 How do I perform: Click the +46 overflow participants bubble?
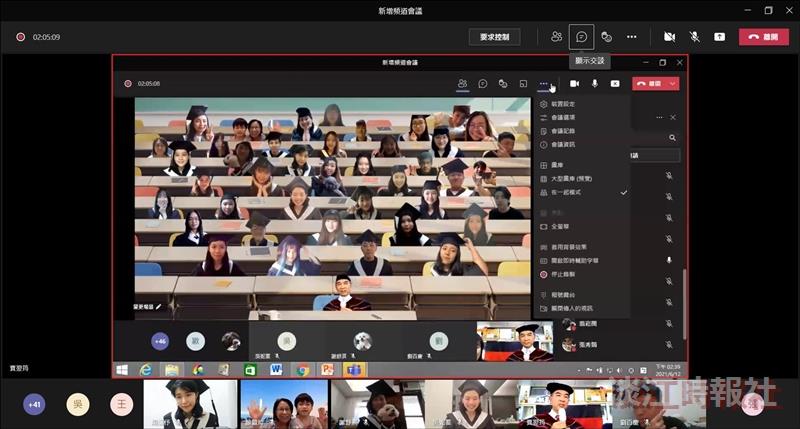click(x=160, y=341)
